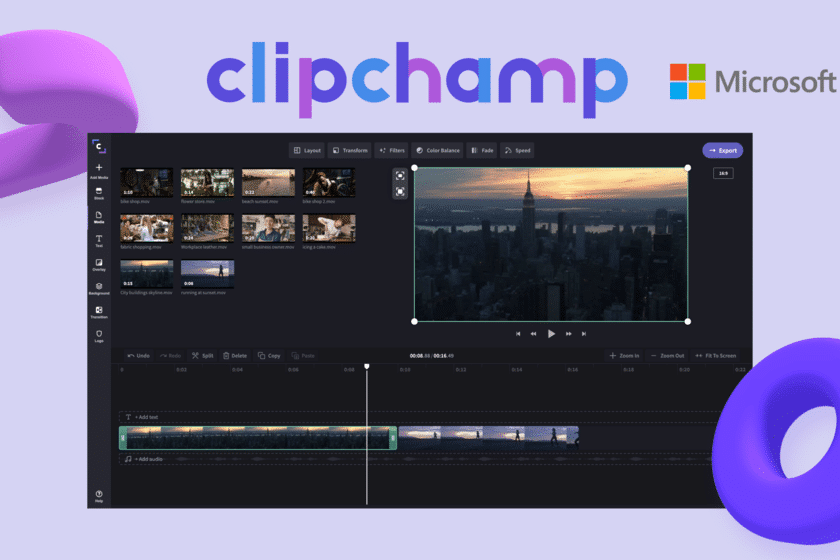This screenshot has height=560, width=840.
Task: Open the Fade options
Action: [482, 151]
